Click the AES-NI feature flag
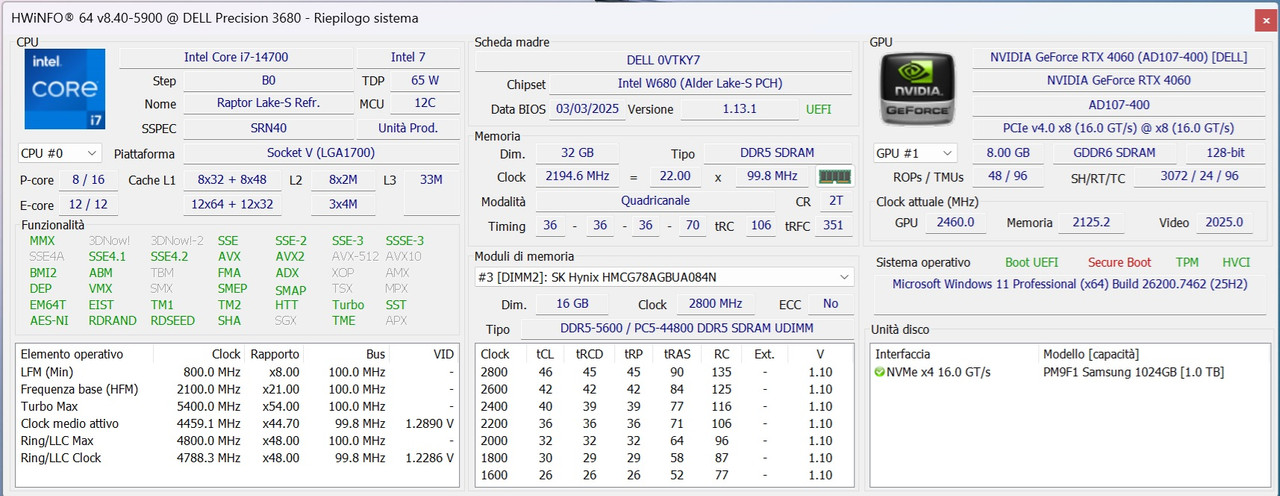Viewport: 1280px width, 496px height. (x=49, y=320)
